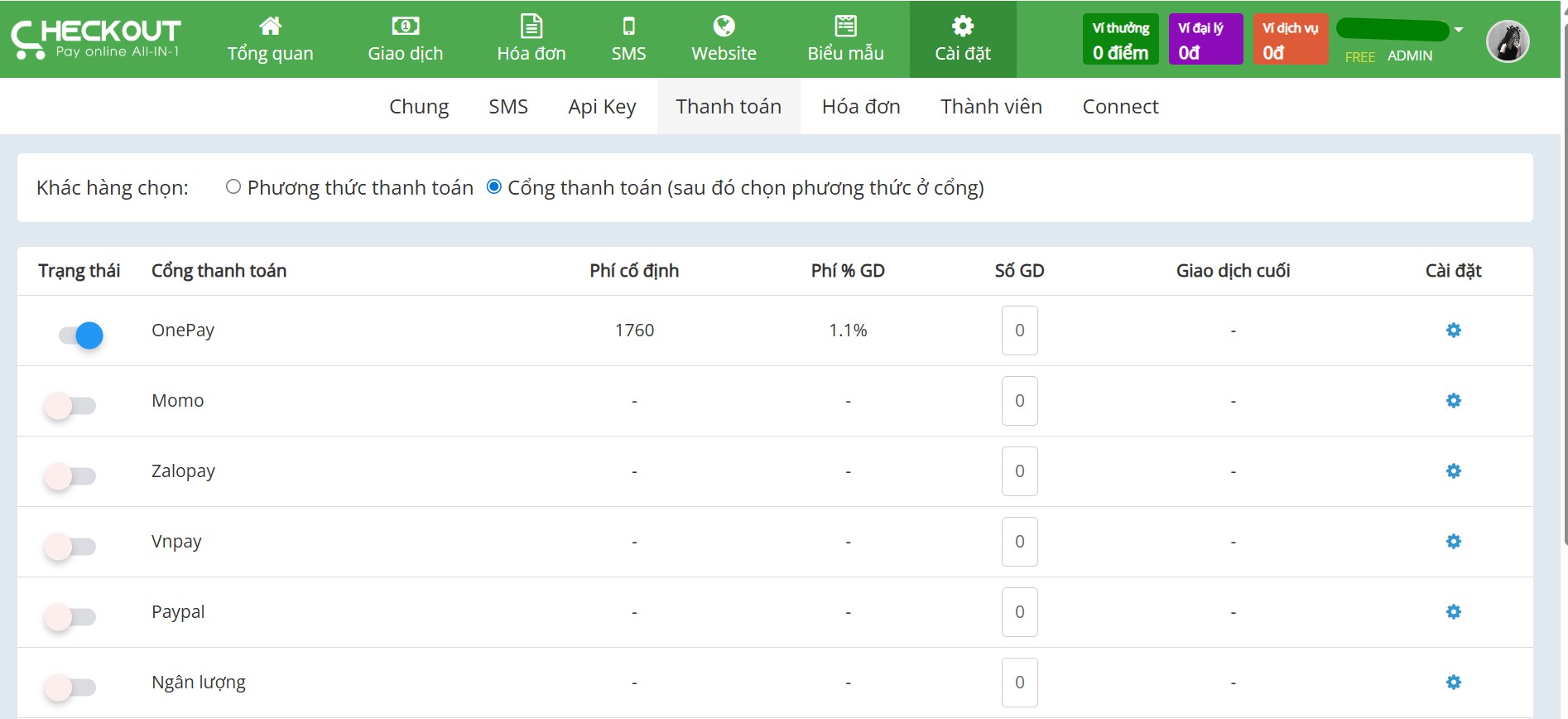Click the Phí % GD column header
Image resolution: width=1568 pixels, height=719 pixels.
coord(848,271)
